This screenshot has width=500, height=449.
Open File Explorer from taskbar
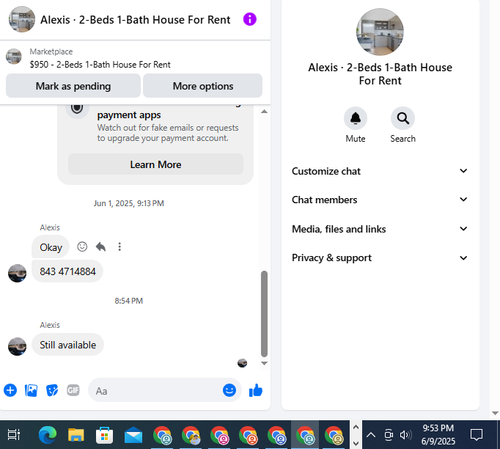tap(76, 435)
